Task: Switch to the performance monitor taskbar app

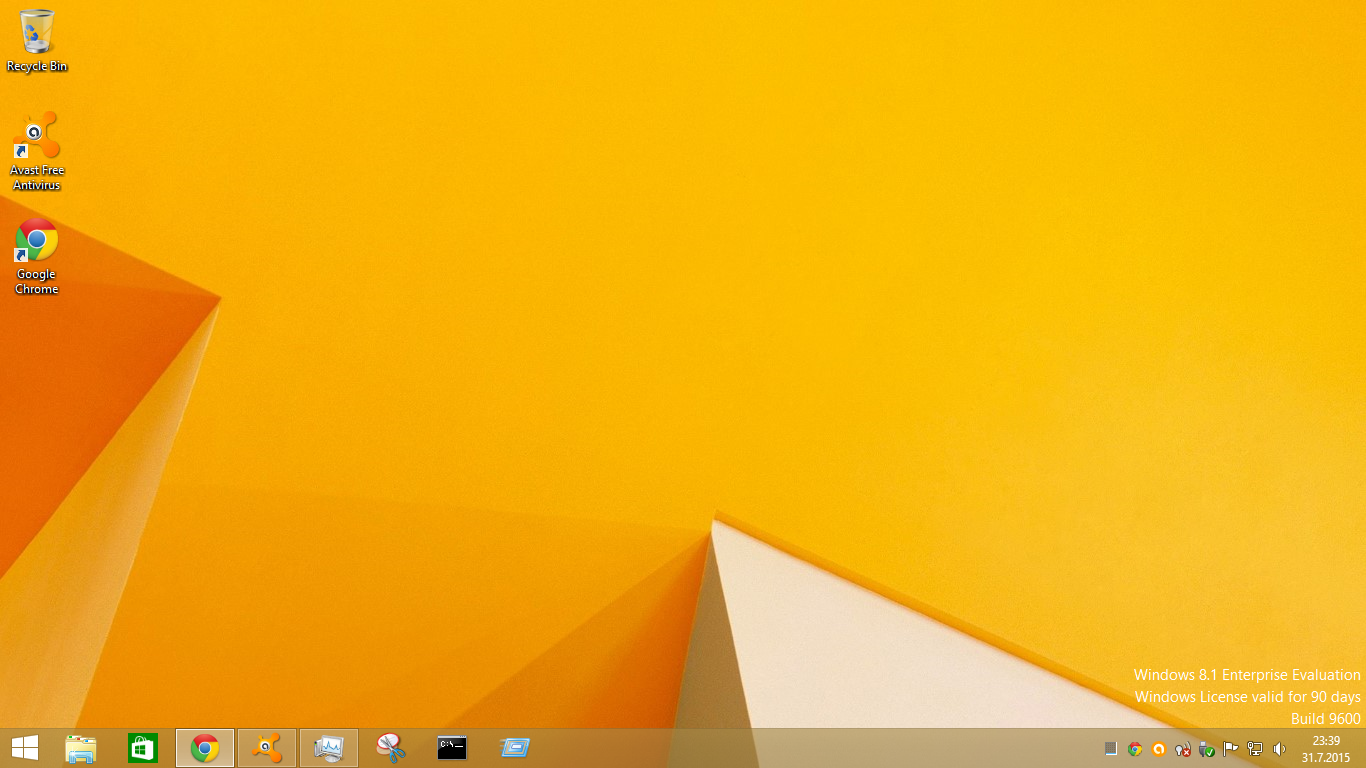Action: (329, 748)
